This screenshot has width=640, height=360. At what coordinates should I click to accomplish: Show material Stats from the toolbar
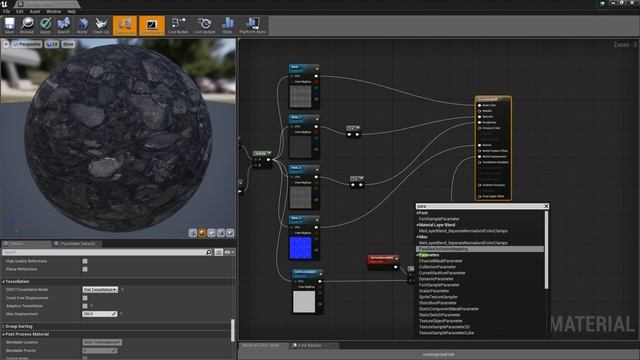click(x=227, y=25)
